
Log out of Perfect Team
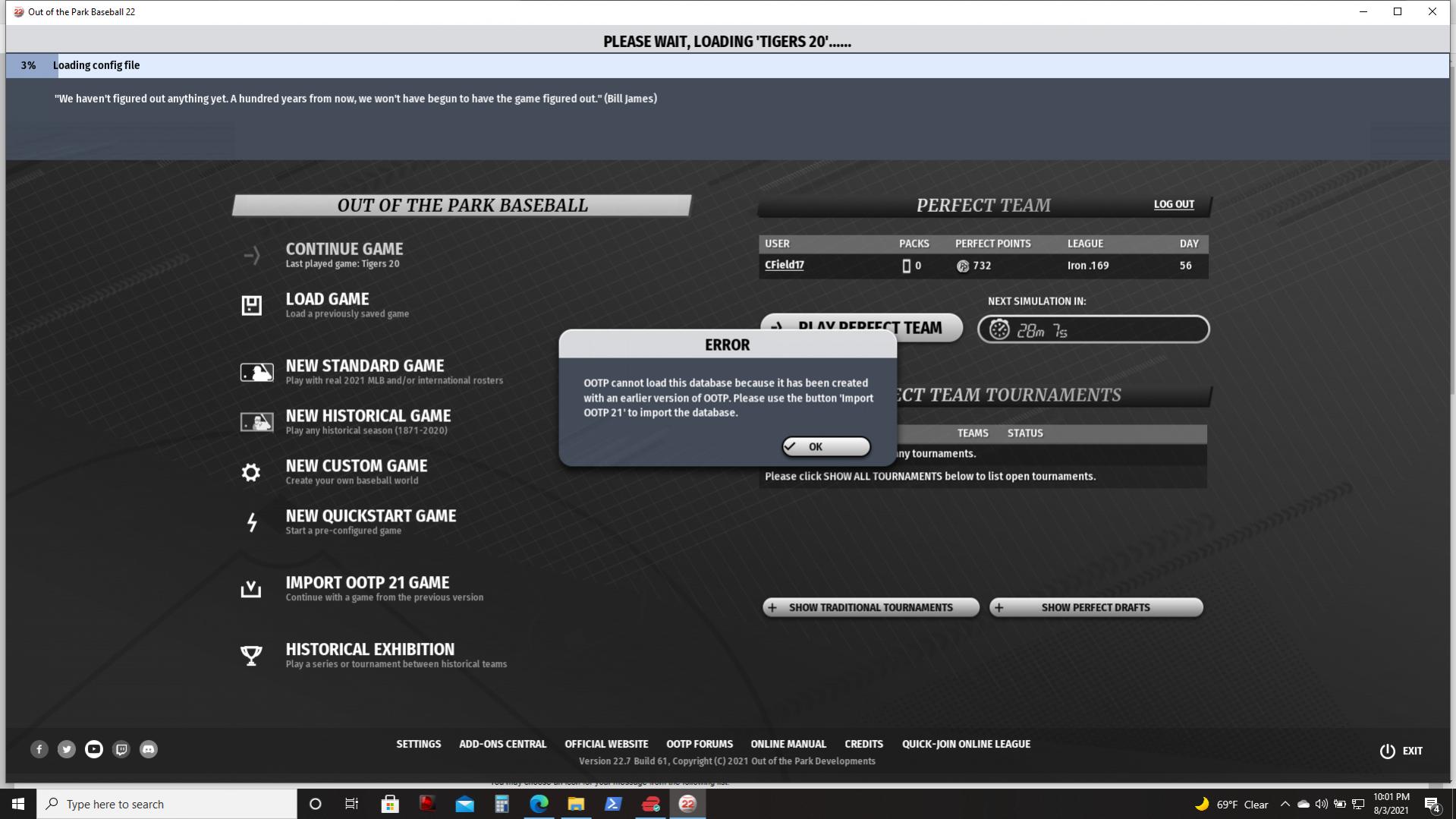click(x=1174, y=204)
